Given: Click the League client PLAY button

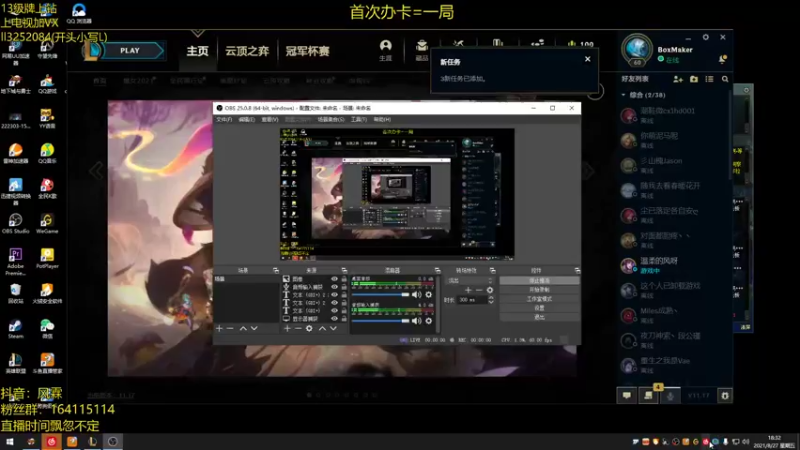Looking at the screenshot, I should coord(130,51).
